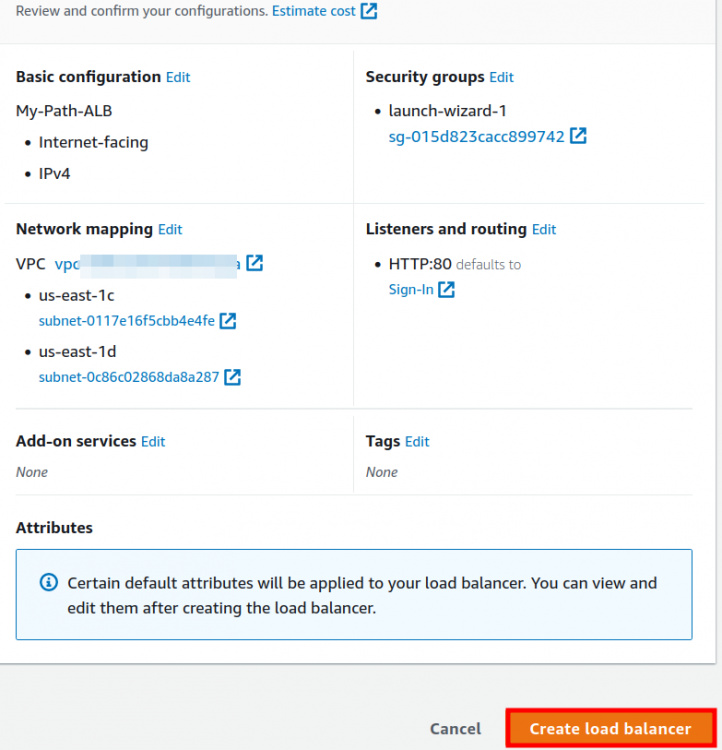Open the Sign-In target group link
Viewport: 722px width, 750px height.
pos(411,290)
